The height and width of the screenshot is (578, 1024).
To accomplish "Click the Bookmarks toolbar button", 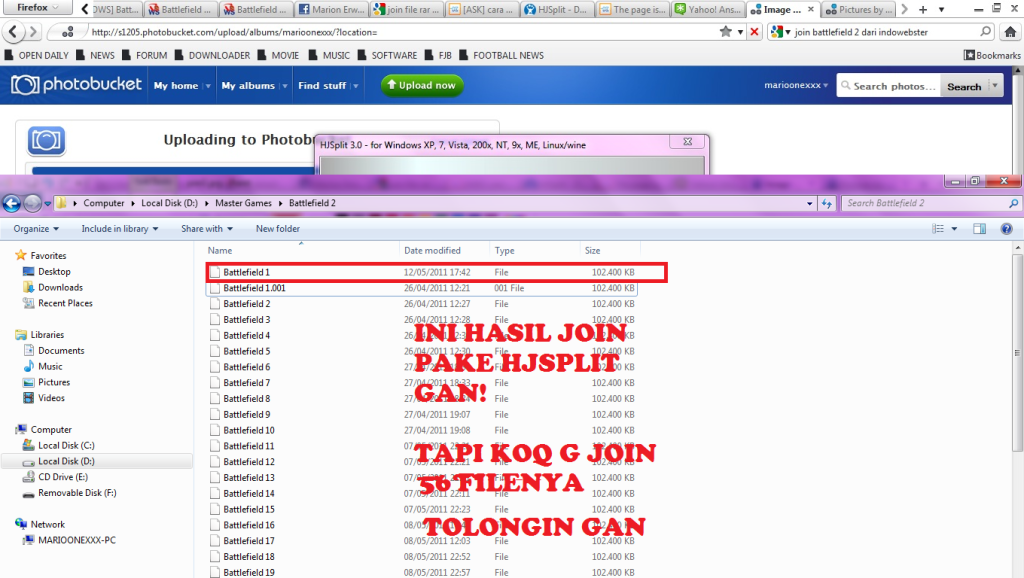I will [x=992, y=56].
